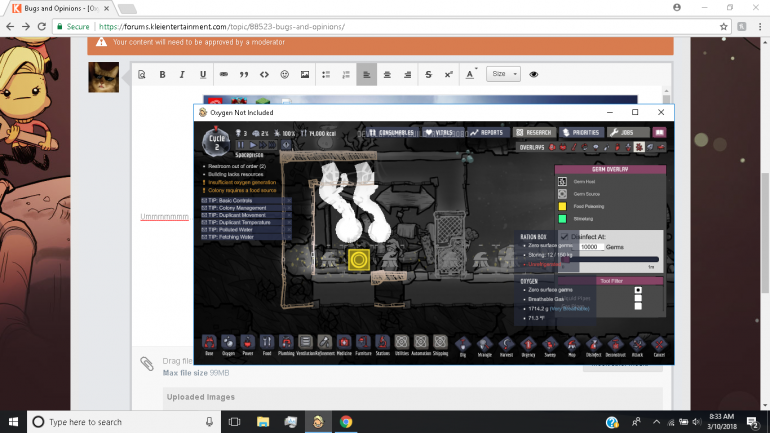This screenshot has height=433, width=770.
Task: Toggle the Disinfect At checkbox
Action: pyautogui.click(x=564, y=237)
